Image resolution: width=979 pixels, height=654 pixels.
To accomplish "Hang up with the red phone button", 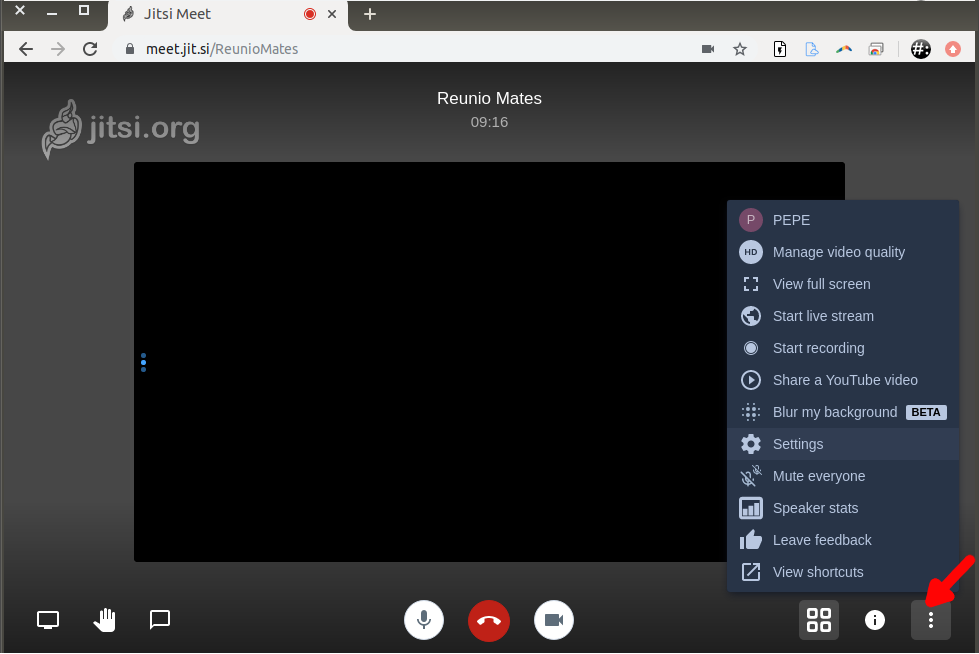I will 489,620.
